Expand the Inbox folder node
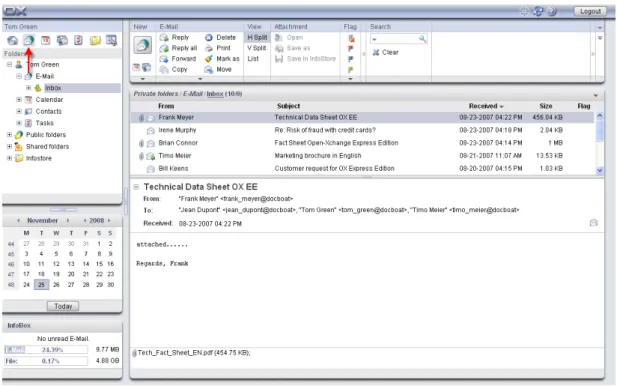 point(28,88)
